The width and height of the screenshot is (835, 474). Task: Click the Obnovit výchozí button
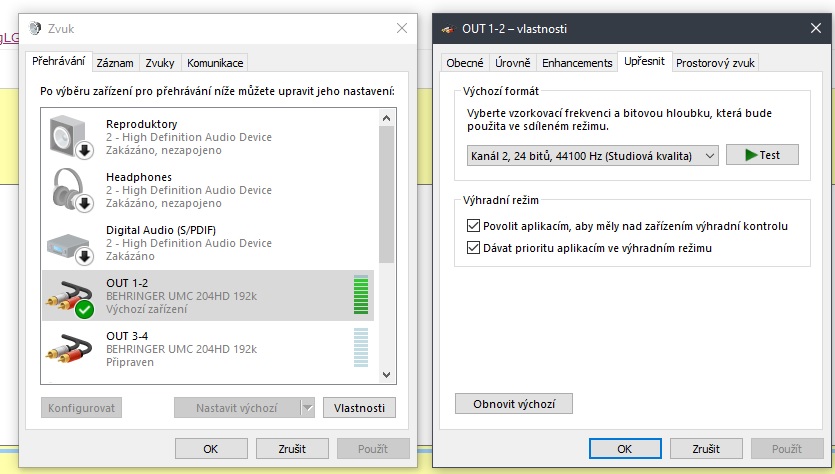point(514,403)
